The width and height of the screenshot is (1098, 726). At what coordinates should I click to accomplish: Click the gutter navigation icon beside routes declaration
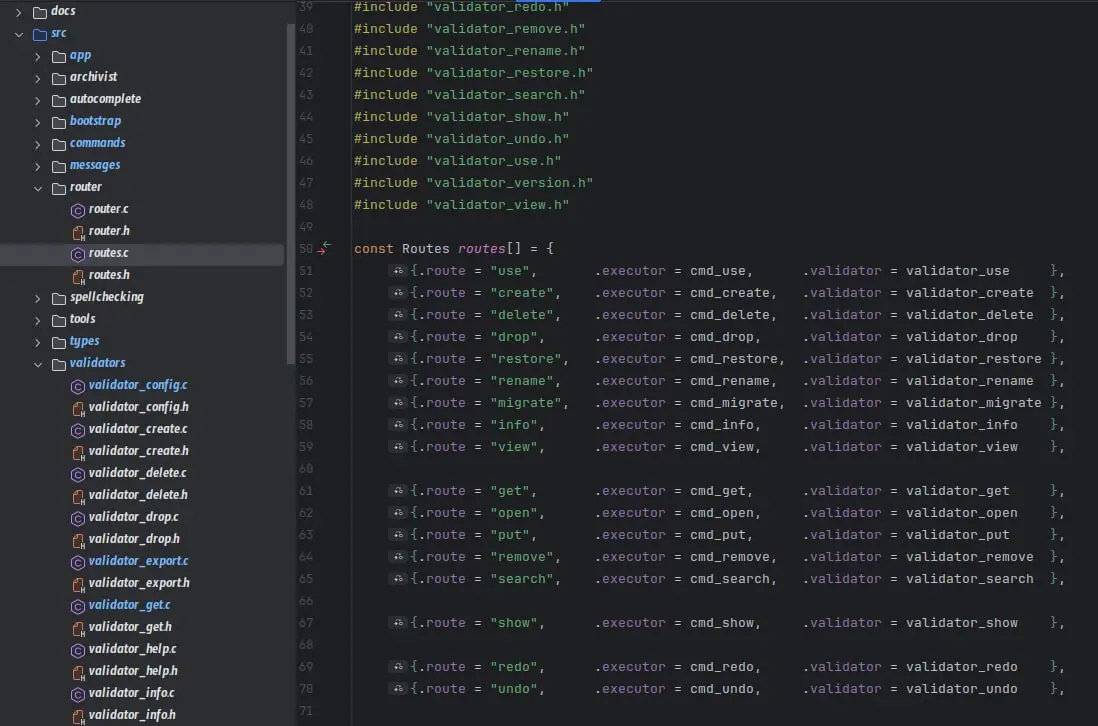[324, 248]
